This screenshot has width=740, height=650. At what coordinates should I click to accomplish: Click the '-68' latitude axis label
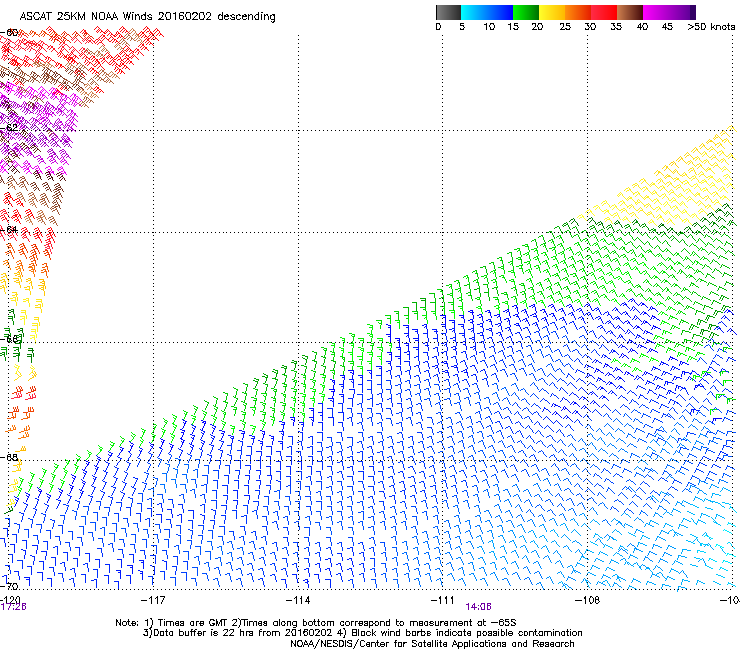9,457
